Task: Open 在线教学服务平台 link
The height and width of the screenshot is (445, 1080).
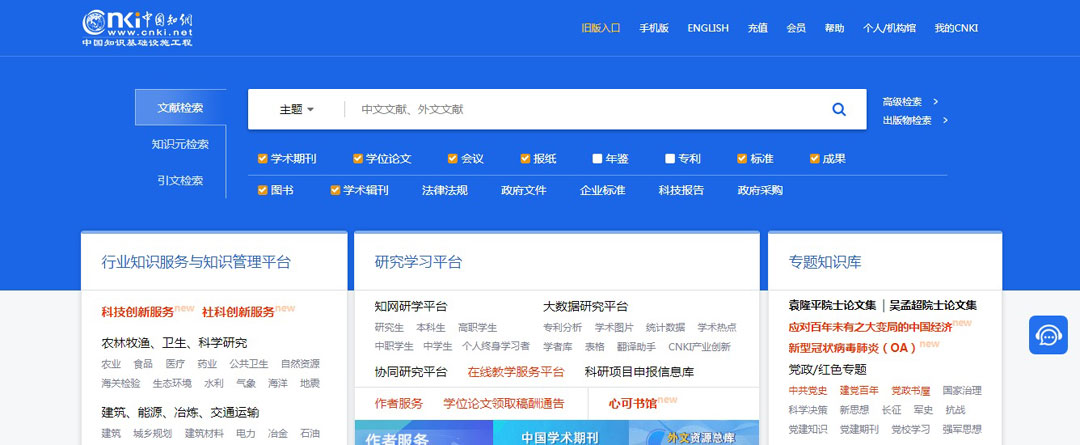Action: [516, 372]
